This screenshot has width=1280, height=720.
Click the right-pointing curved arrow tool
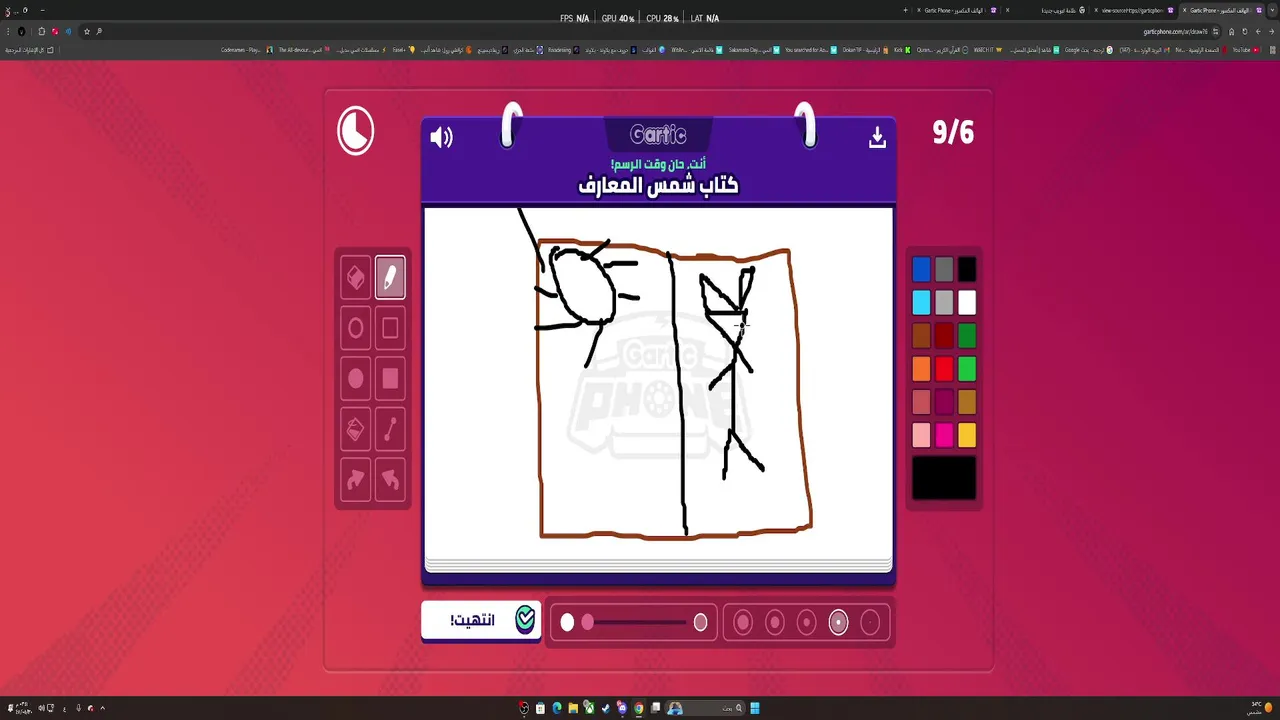pos(356,480)
